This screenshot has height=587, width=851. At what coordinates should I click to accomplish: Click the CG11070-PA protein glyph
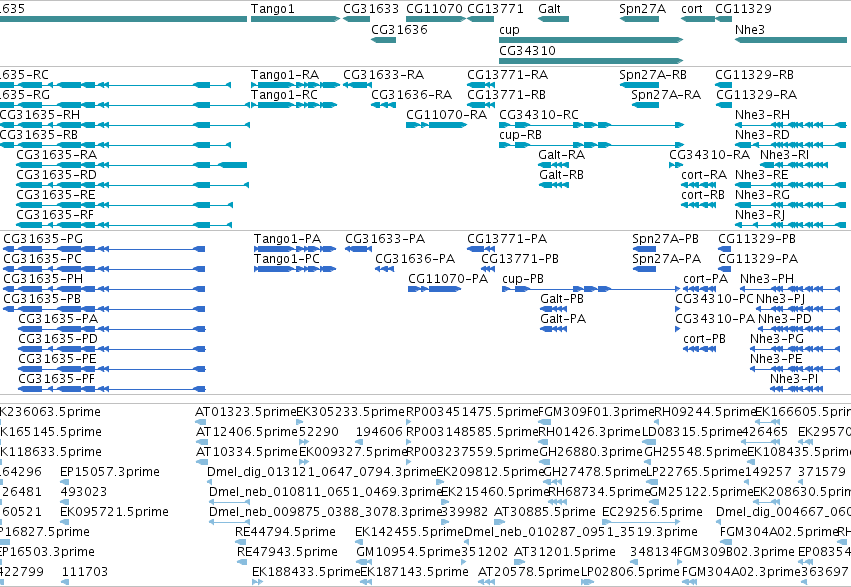coord(434,290)
